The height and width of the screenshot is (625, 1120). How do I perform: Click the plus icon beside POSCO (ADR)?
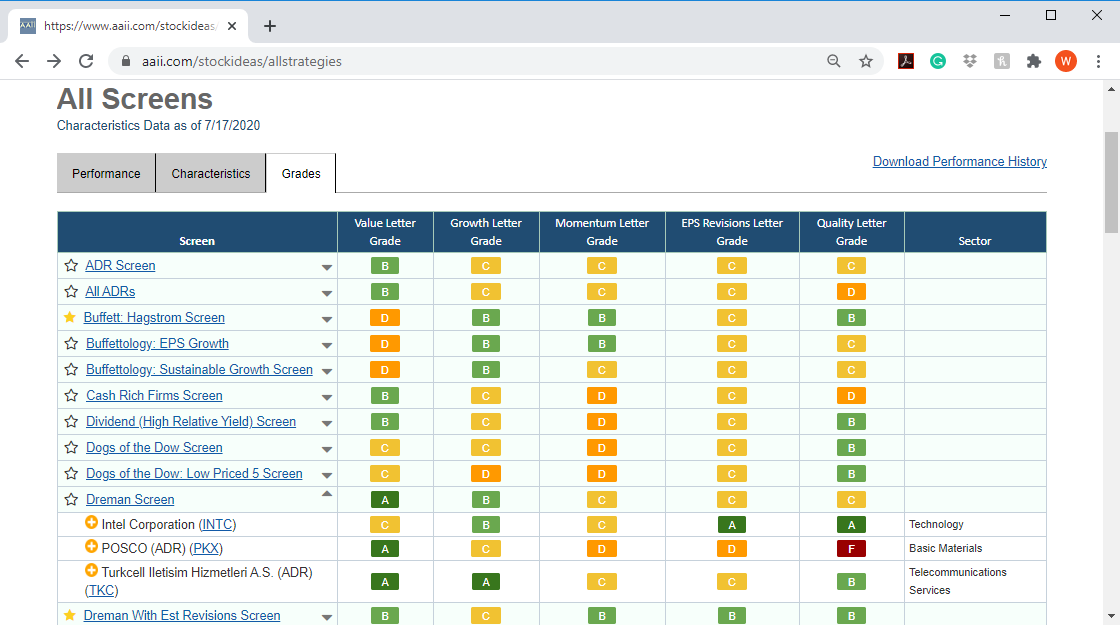pyautogui.click(x=91, y=546)
